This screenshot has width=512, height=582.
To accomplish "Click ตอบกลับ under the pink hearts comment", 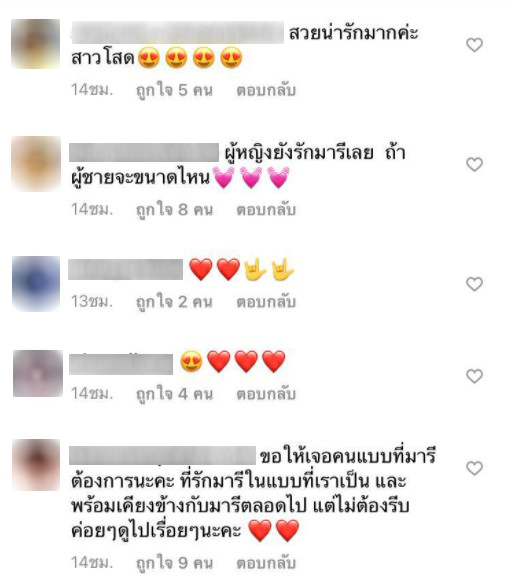I will pyautogui.click(x=266, y=210).
